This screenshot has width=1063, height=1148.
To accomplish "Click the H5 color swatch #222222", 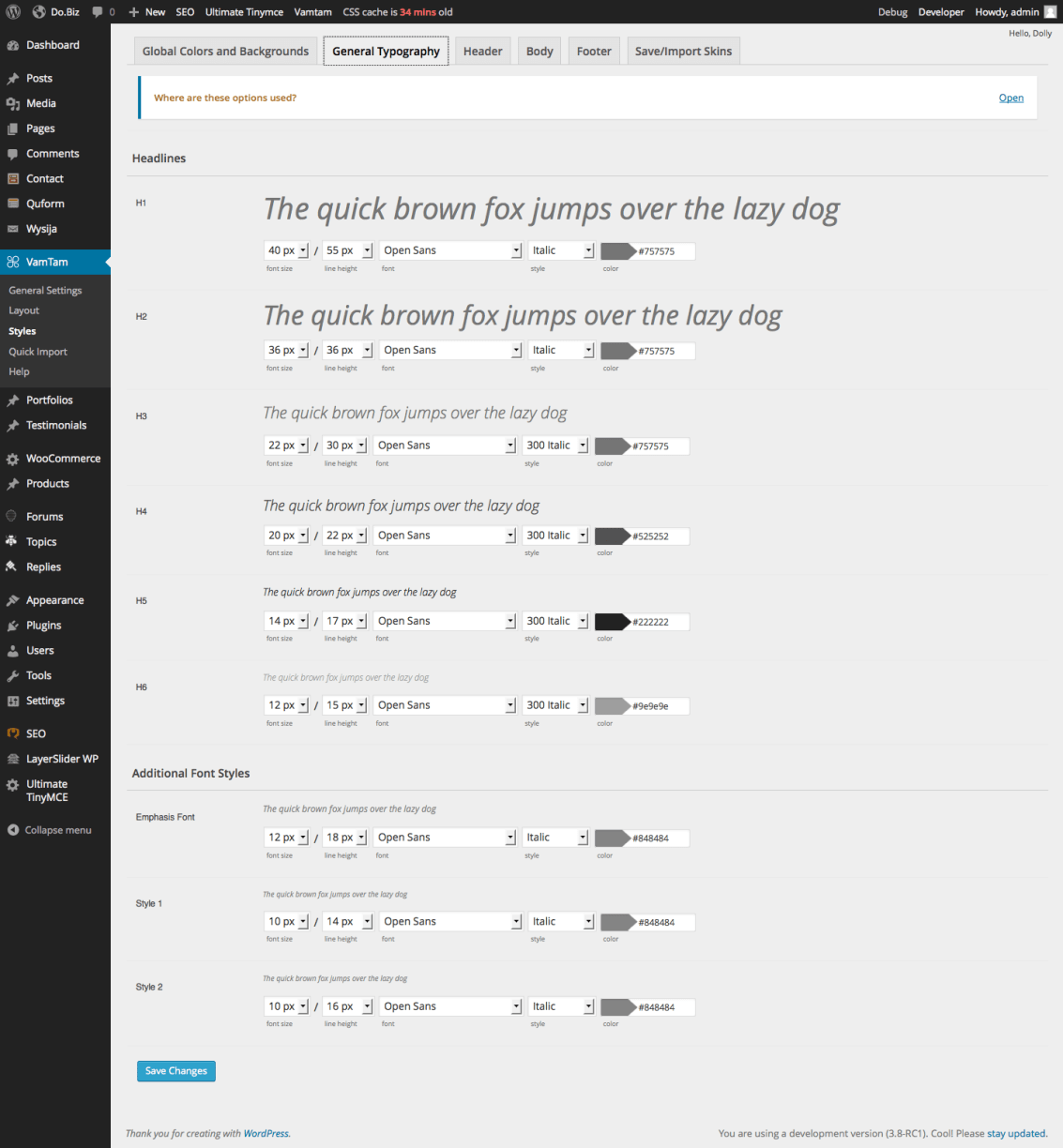I will click(x=612, y=622).
